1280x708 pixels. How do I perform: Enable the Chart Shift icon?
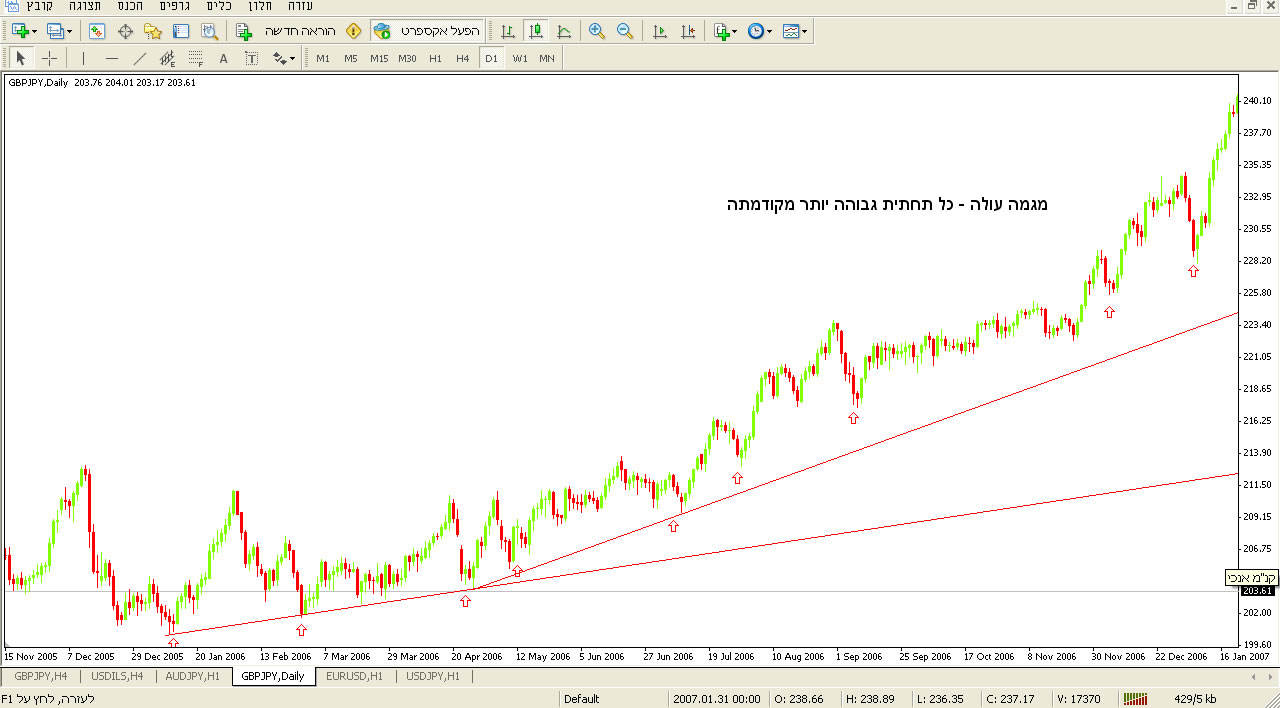point(688,31)
